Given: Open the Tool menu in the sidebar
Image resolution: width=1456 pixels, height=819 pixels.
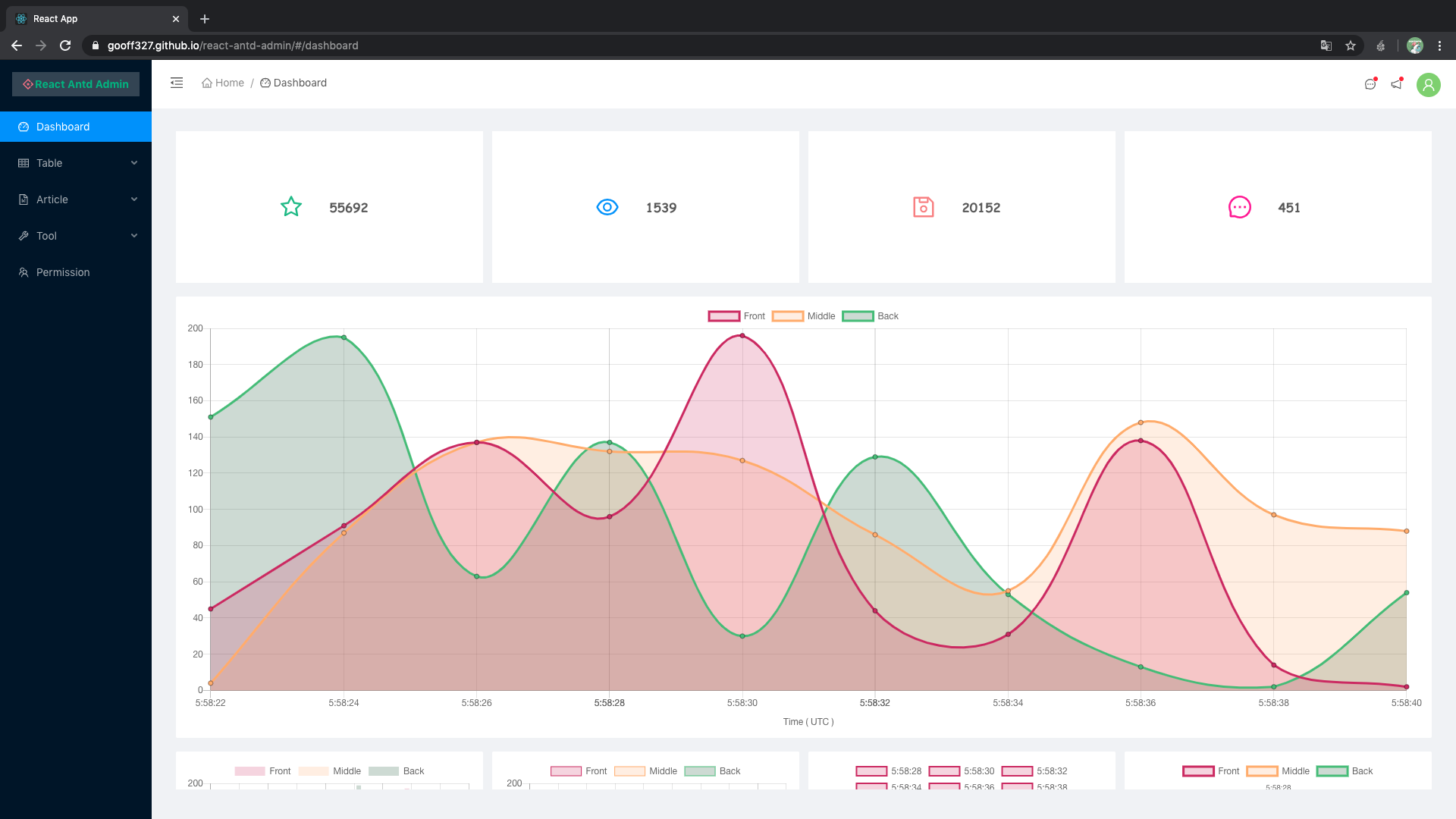Looking at the screenshot, I should (x=76, y=235).
